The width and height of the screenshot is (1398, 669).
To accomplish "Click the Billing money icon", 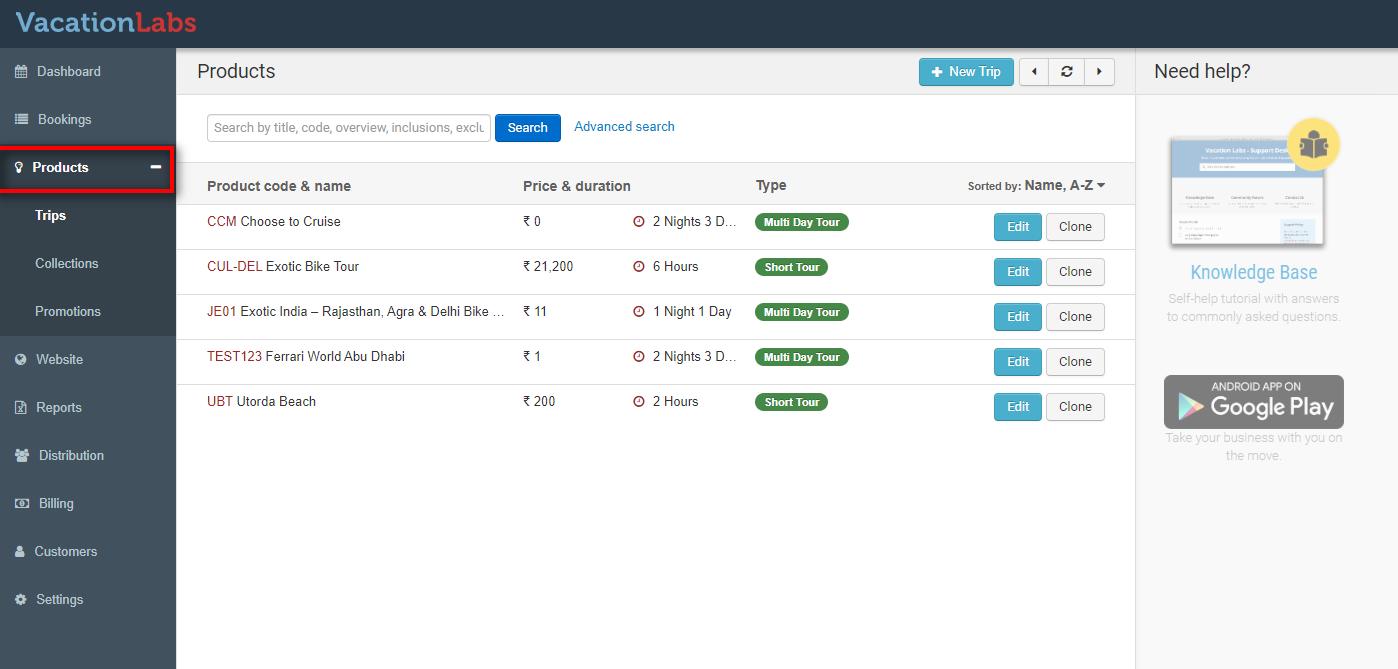I will click(x=21, y=504).
